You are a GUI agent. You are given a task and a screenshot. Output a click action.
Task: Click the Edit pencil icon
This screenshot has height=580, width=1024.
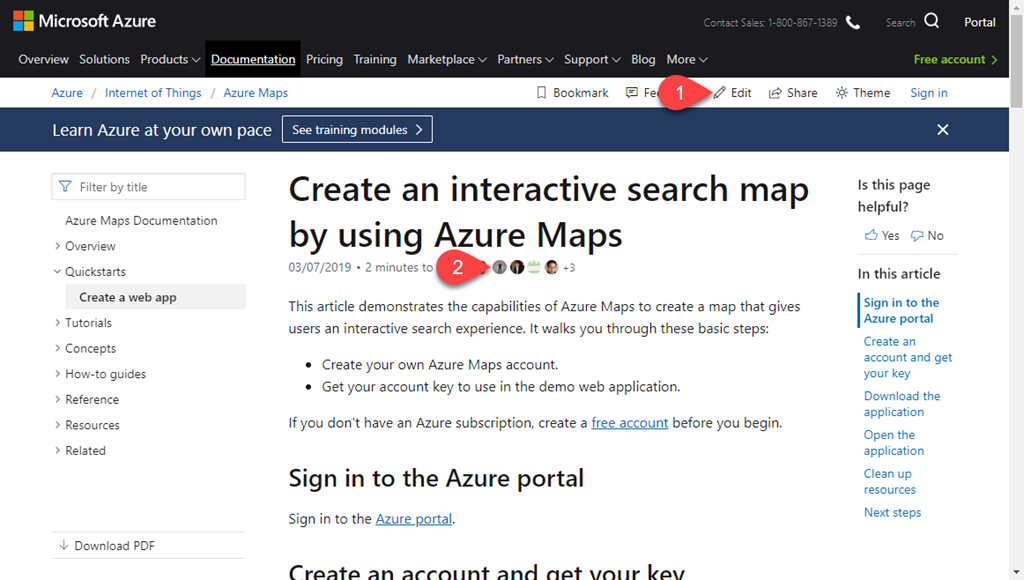719,93
